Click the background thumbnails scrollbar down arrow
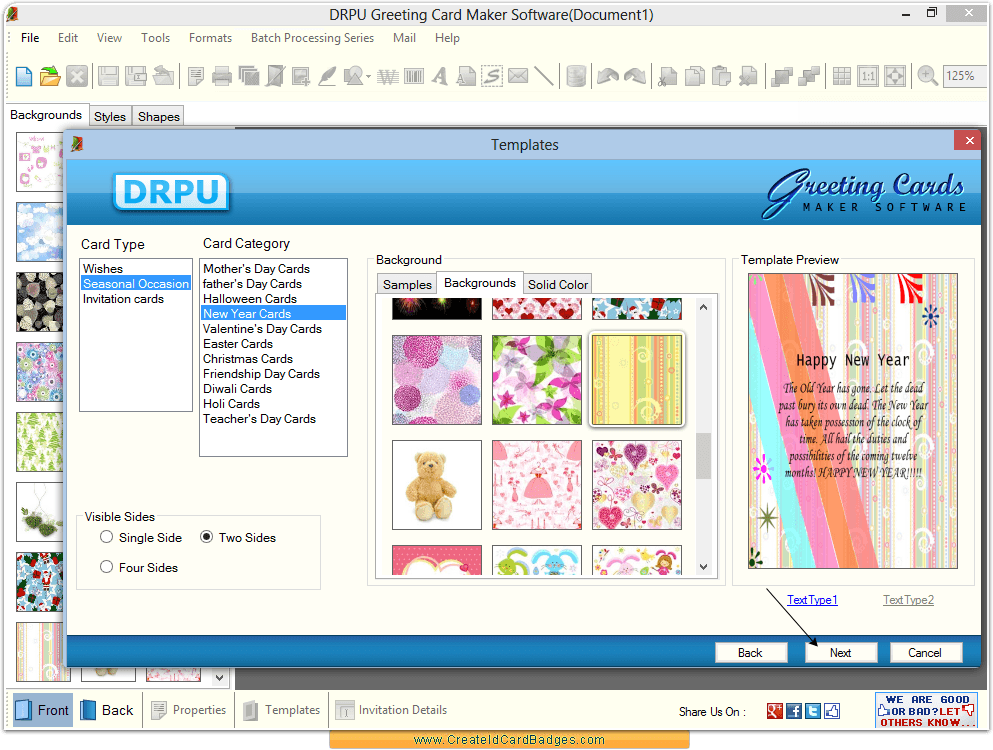This screenshot has width=993, height=750. tap(704, 566)
